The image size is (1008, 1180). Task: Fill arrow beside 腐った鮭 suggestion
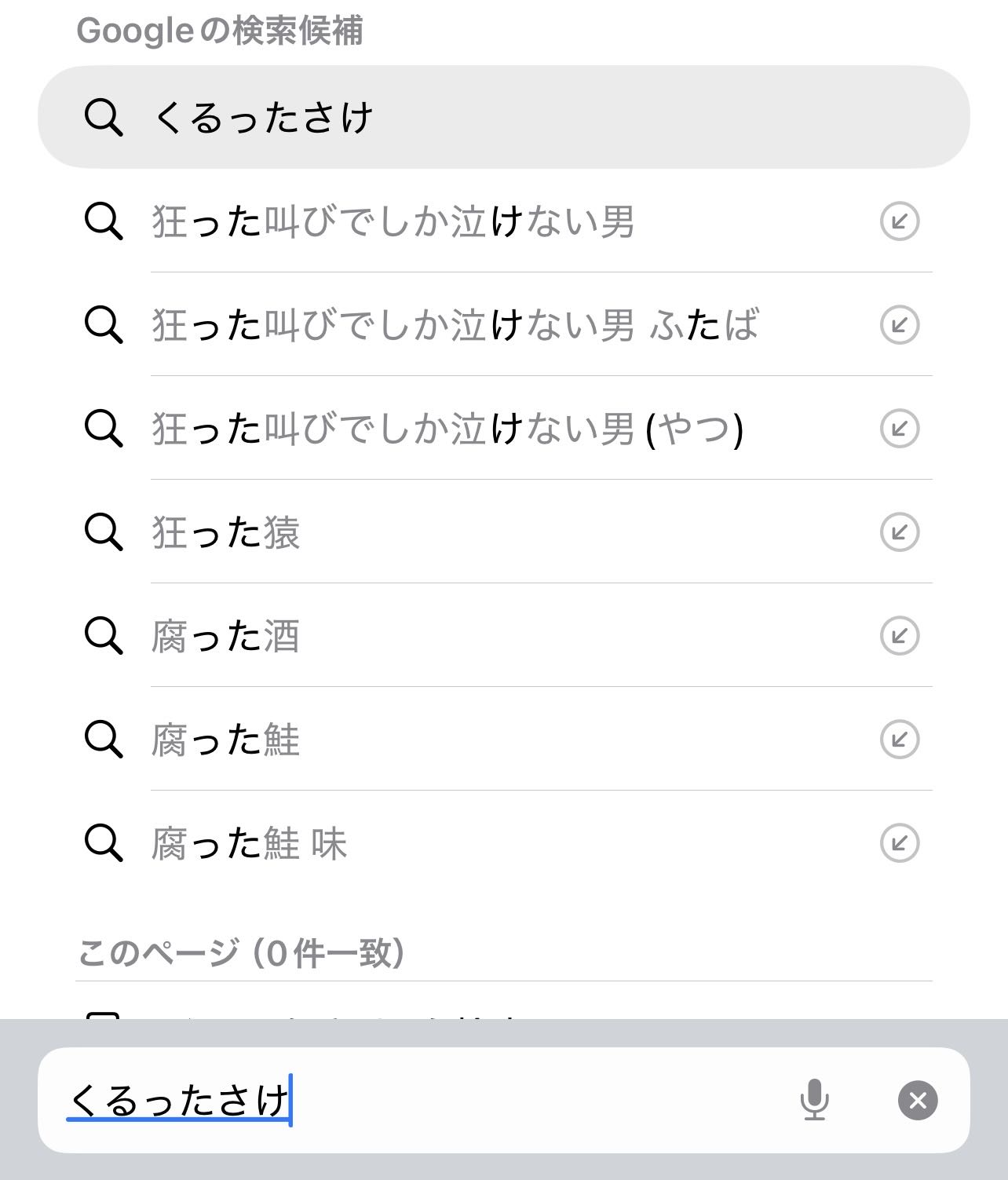tap(899, 740)
